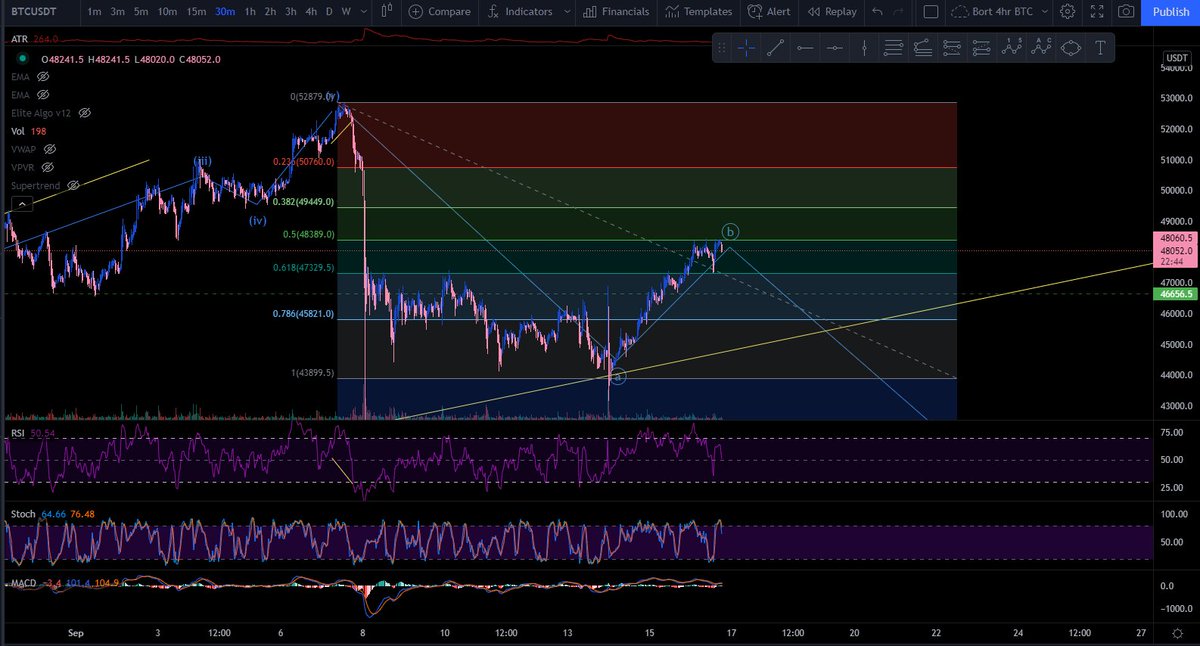Switch to the 3m timeframe
The image size is (1200, 646).
117,12
